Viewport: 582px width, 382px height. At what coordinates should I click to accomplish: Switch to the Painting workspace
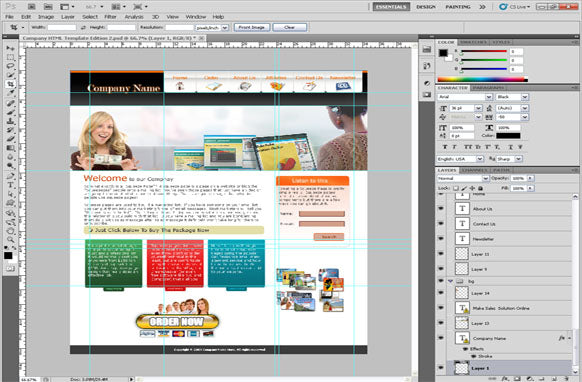point(458,7)
